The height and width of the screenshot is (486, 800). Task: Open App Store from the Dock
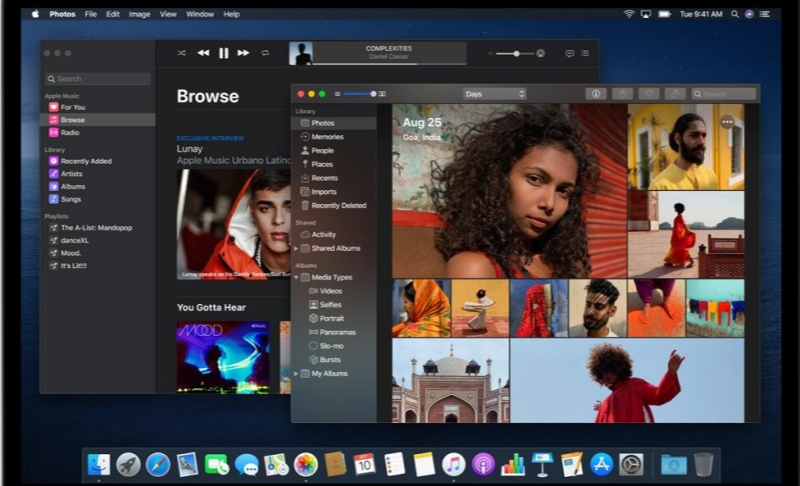(x=602, y=465)
